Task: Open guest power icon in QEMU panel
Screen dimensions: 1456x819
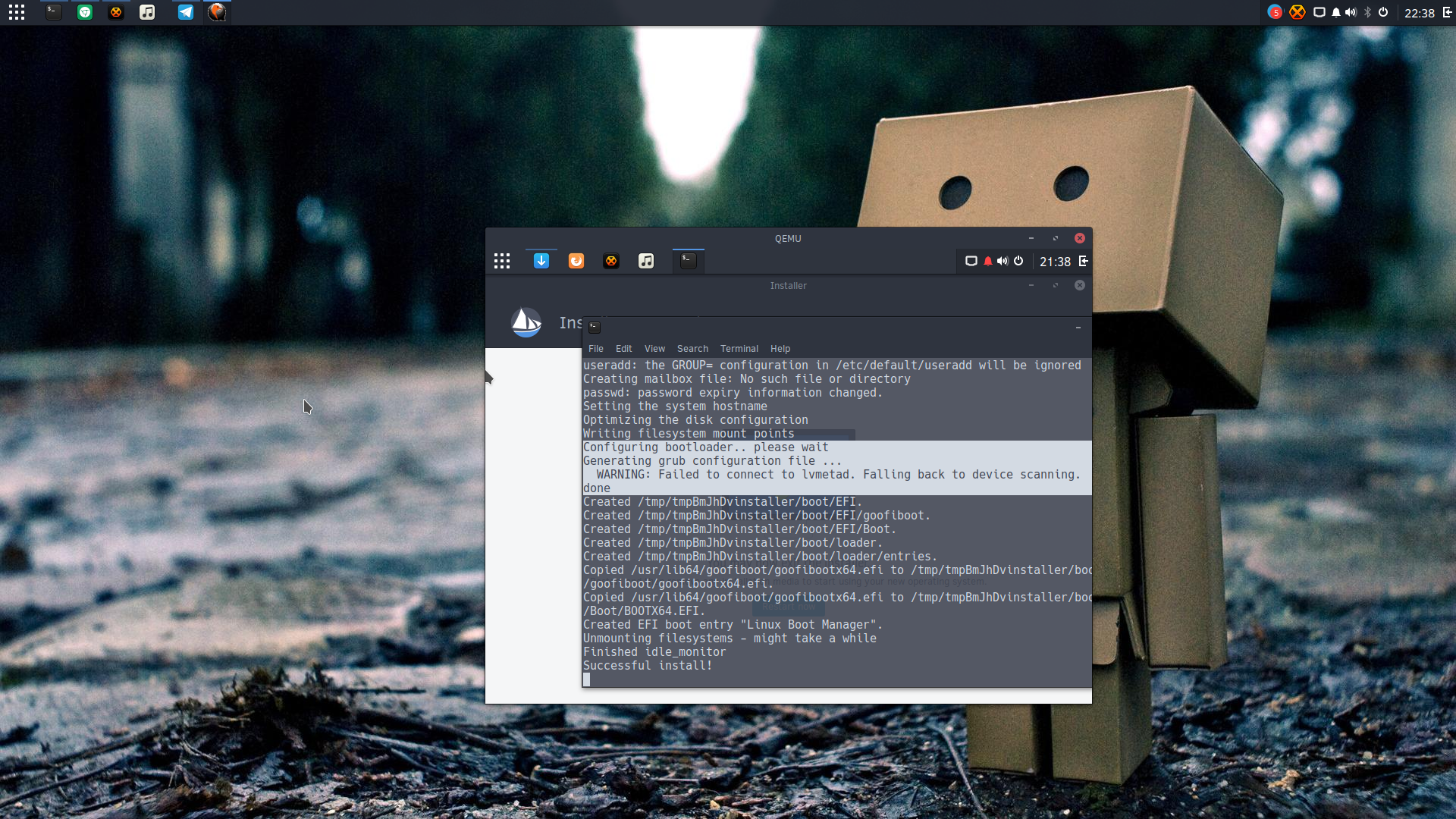Action: (1018, 261)
